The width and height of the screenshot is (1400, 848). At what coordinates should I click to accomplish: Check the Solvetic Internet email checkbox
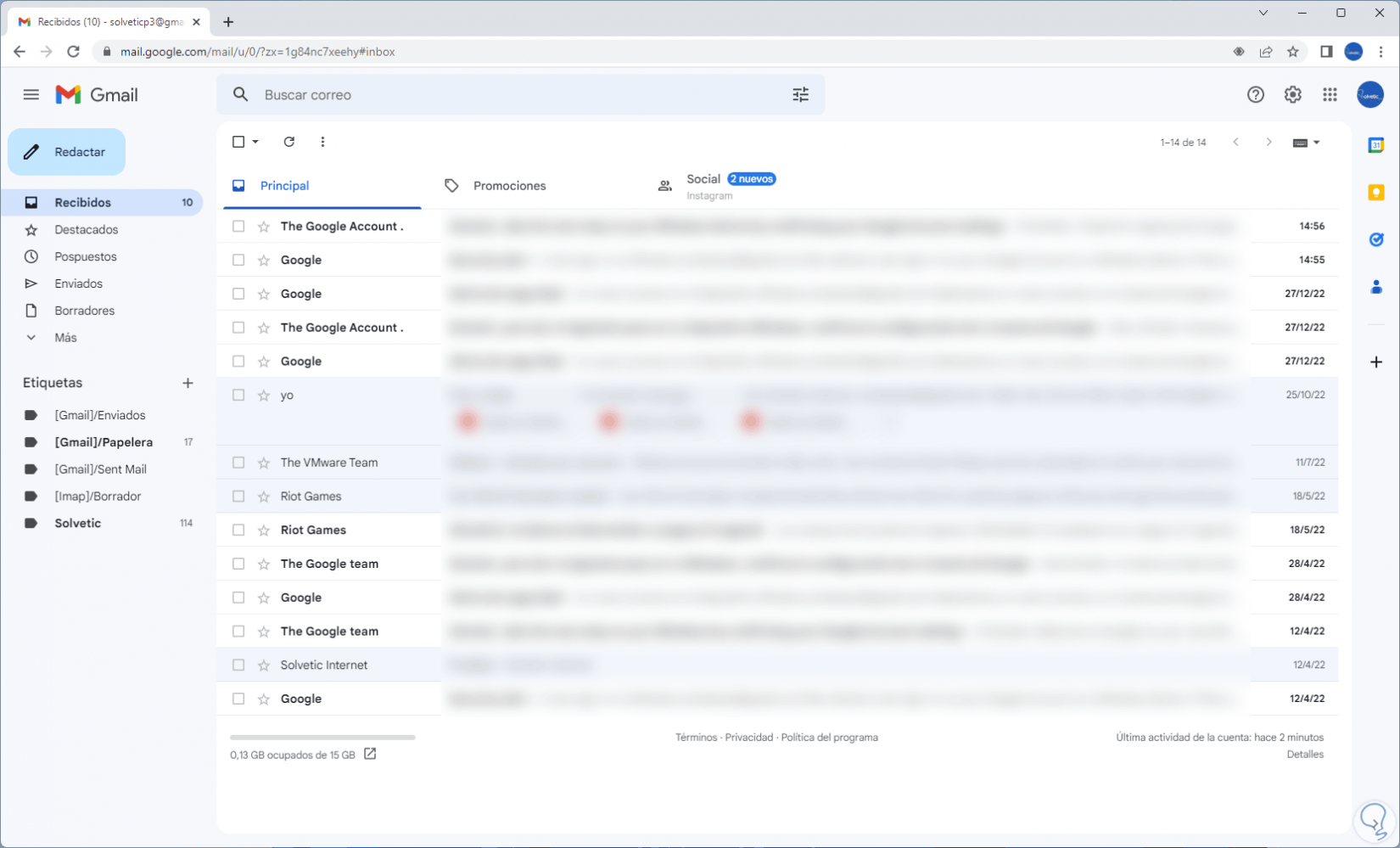point(238,665)
